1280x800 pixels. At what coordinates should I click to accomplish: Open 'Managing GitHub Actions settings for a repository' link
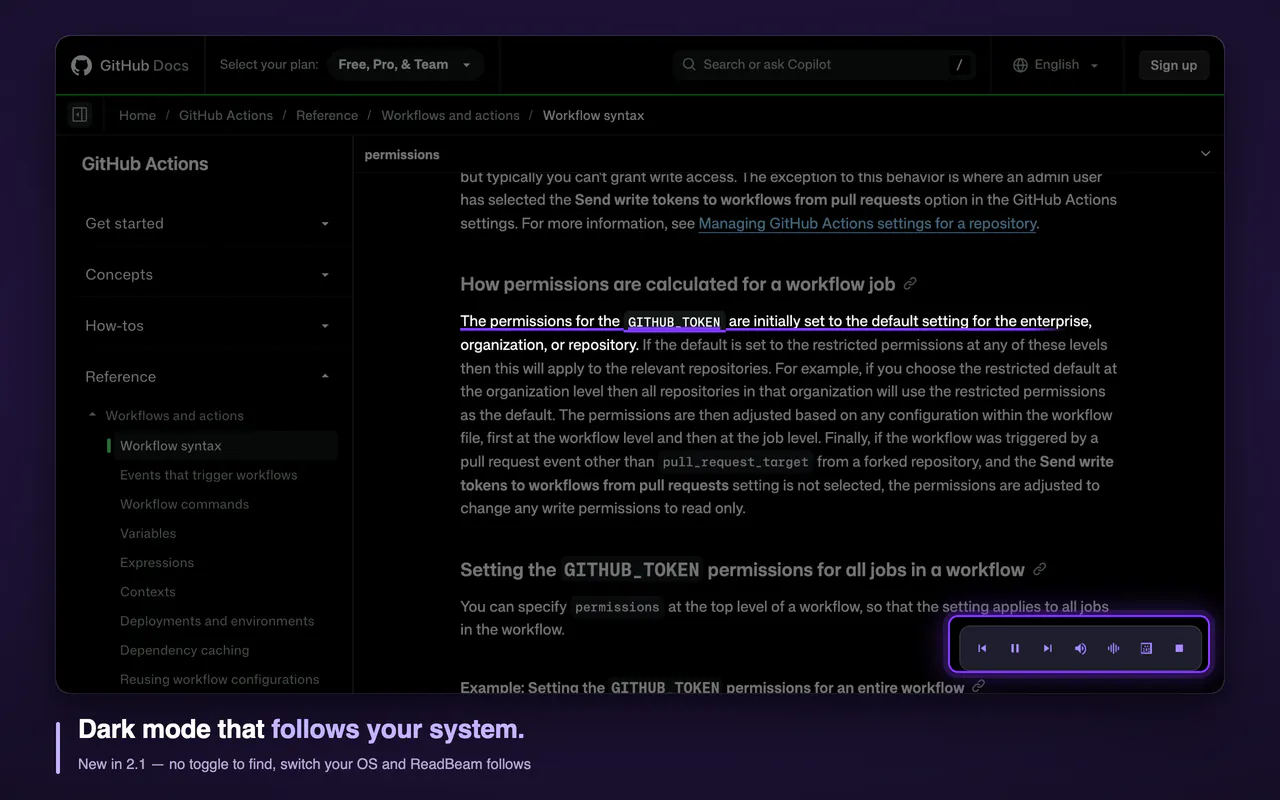coord(867,223)
